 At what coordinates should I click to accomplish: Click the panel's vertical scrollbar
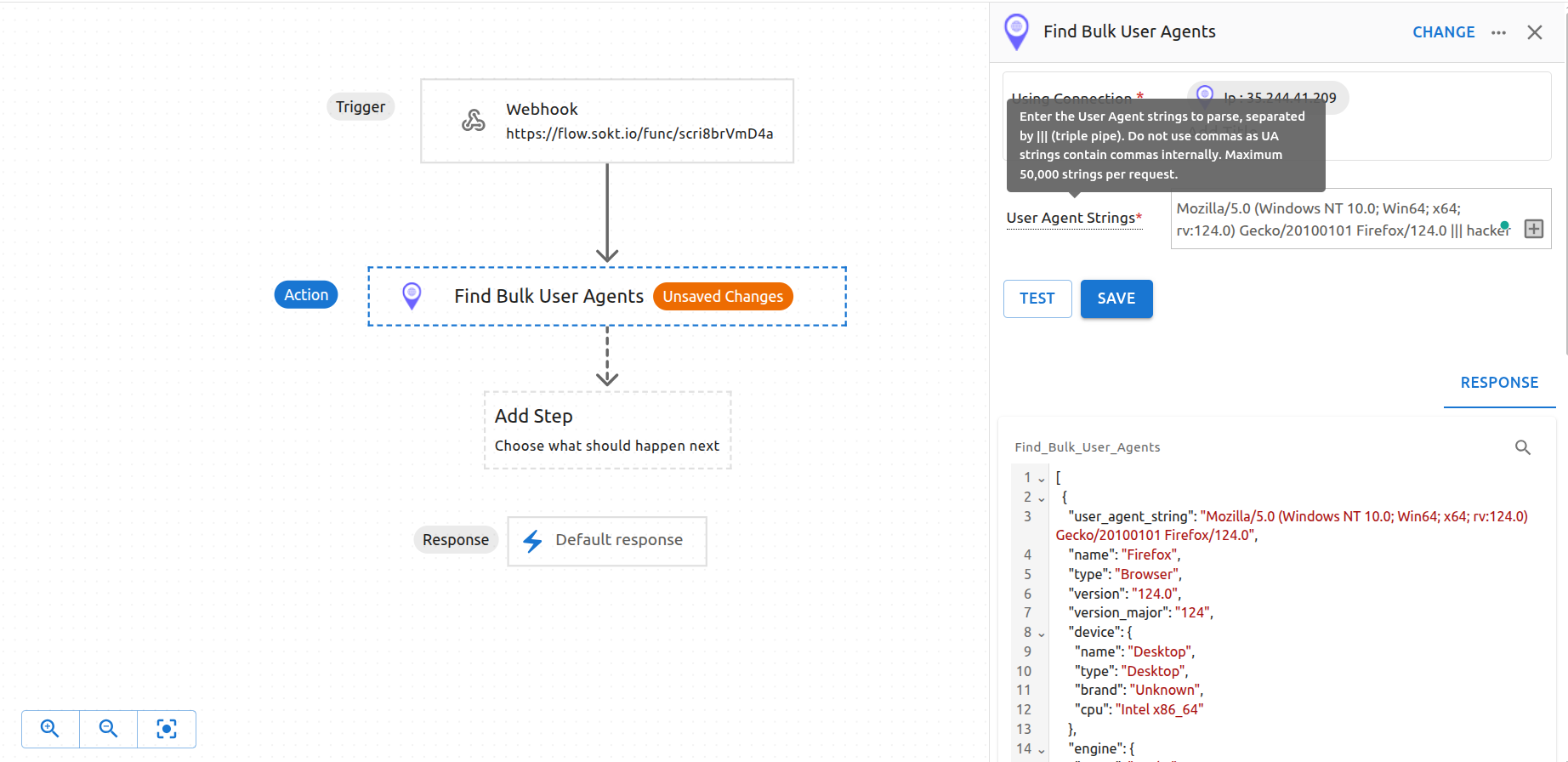tap(1565, 179)
